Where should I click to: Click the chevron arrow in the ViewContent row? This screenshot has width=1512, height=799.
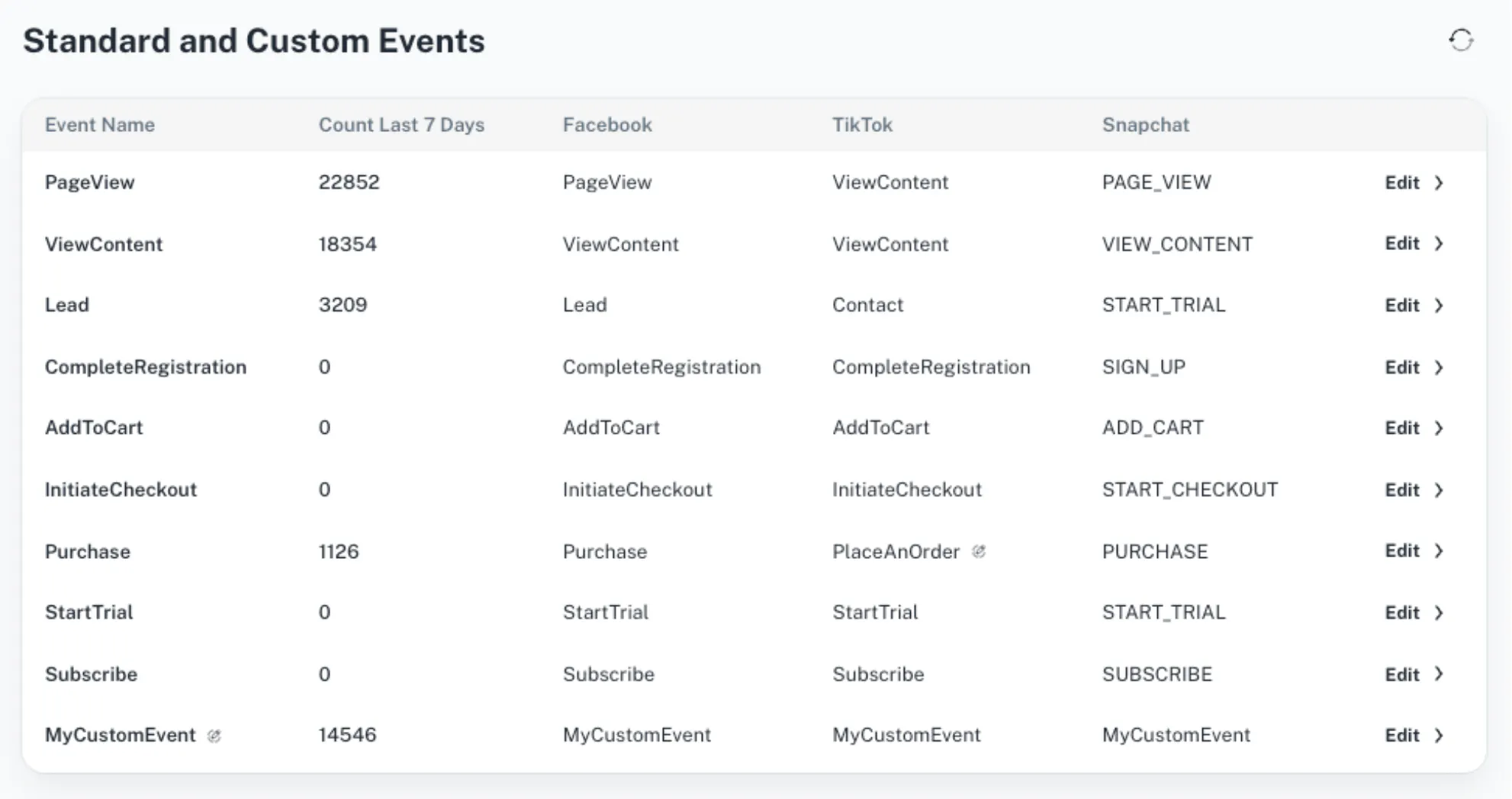pos(1439,244)
